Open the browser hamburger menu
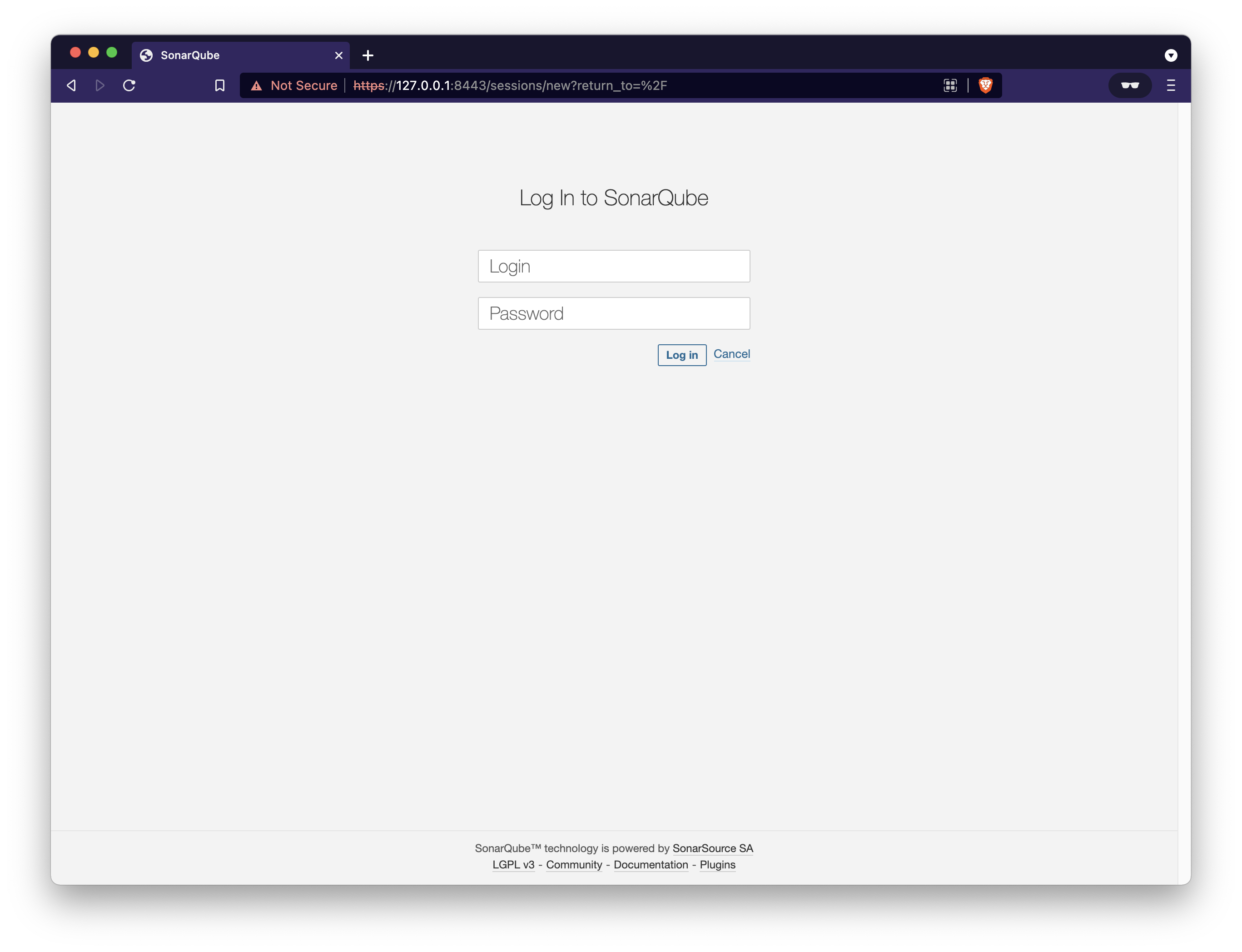The image size is (1242, 952). (x=1171, y=85)
